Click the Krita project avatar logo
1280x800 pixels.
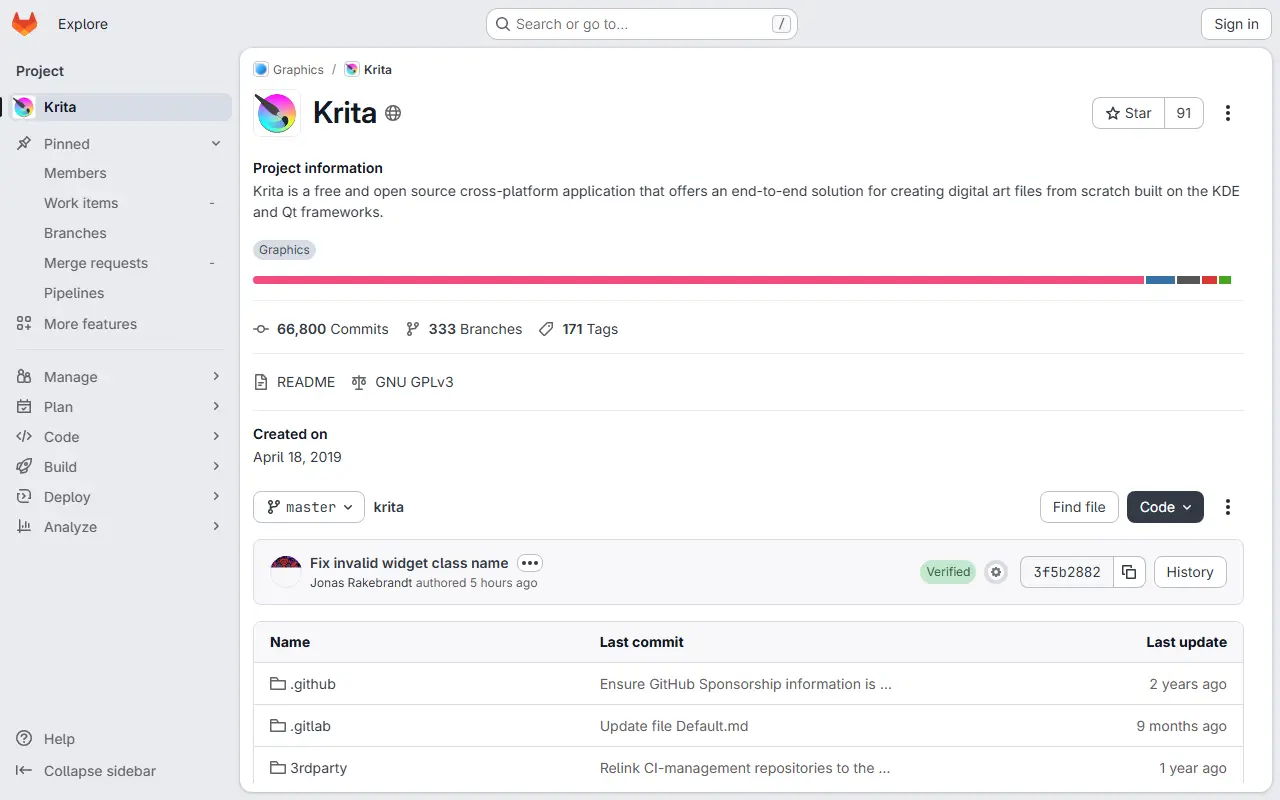click(x=277, y=113)
